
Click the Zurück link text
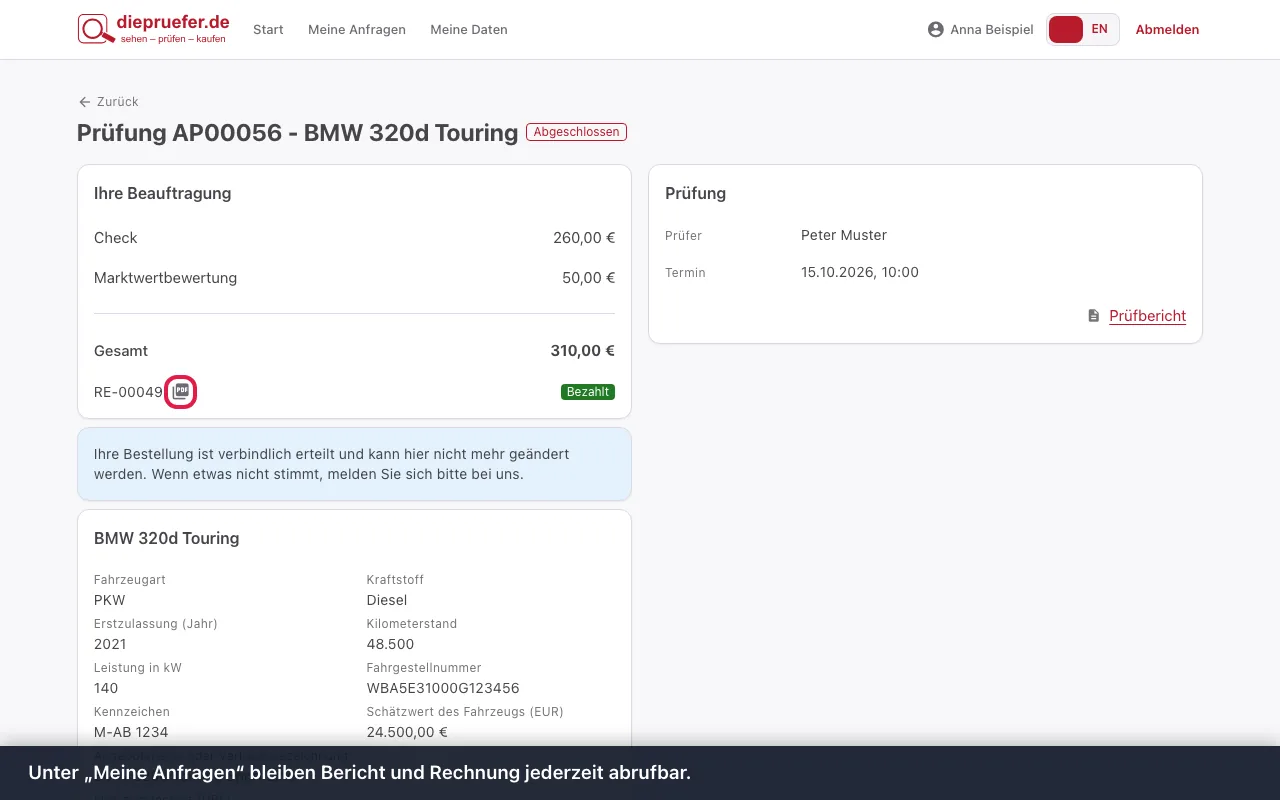(x=118, y=102)
